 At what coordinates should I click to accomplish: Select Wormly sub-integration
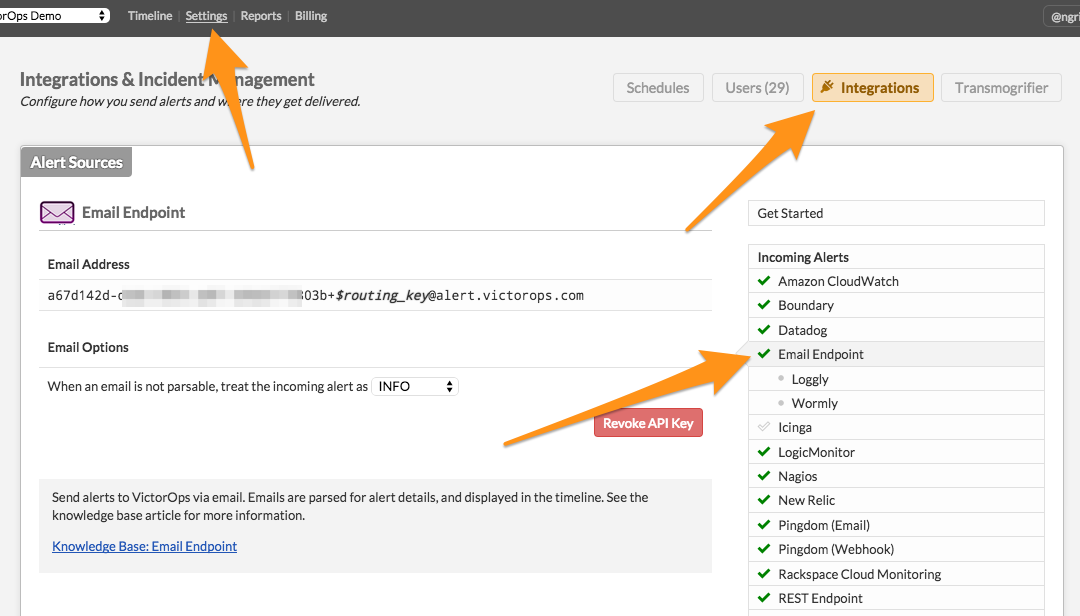point(896,402)
